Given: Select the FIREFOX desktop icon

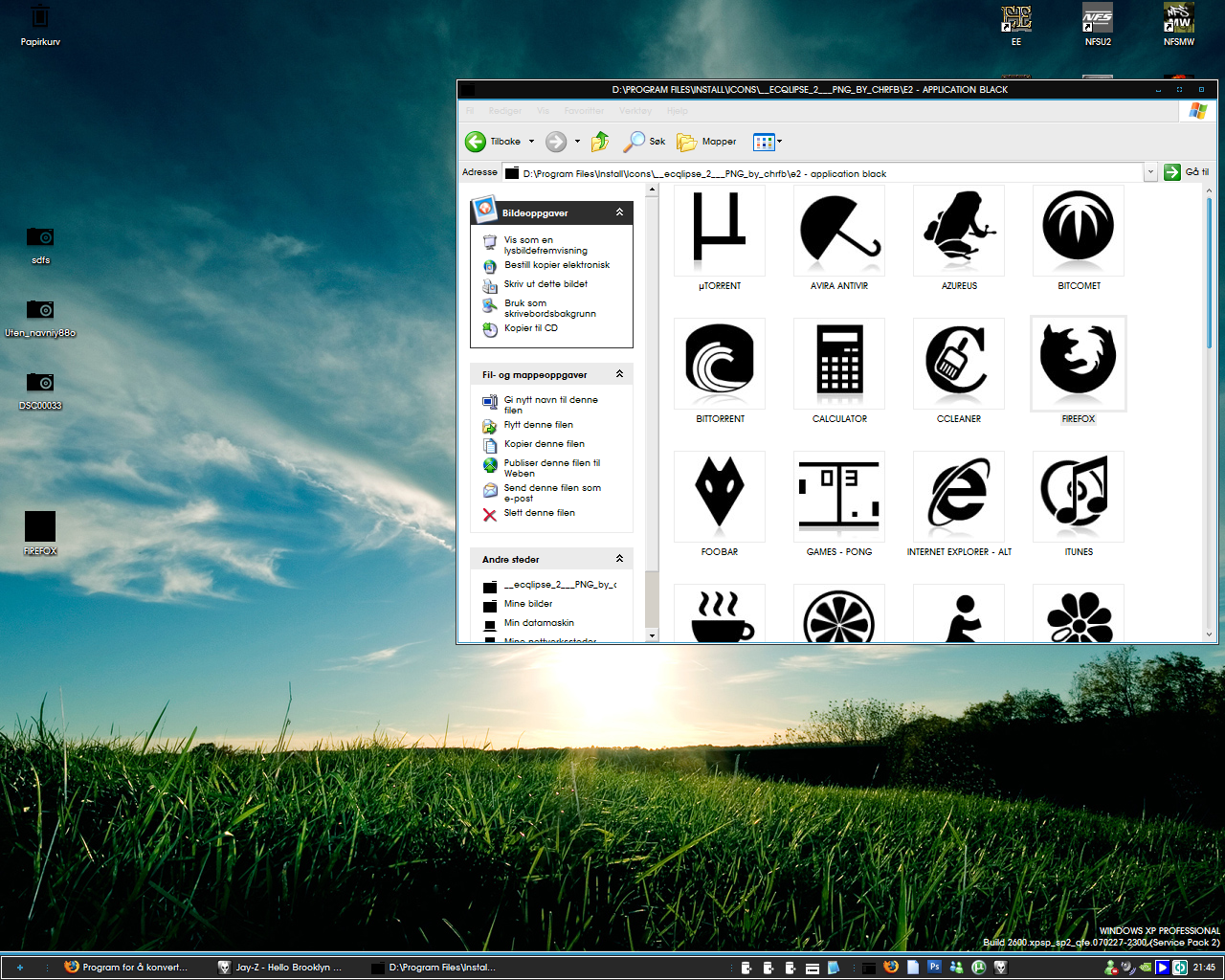Looking at the screenshot, I should 40,533.
